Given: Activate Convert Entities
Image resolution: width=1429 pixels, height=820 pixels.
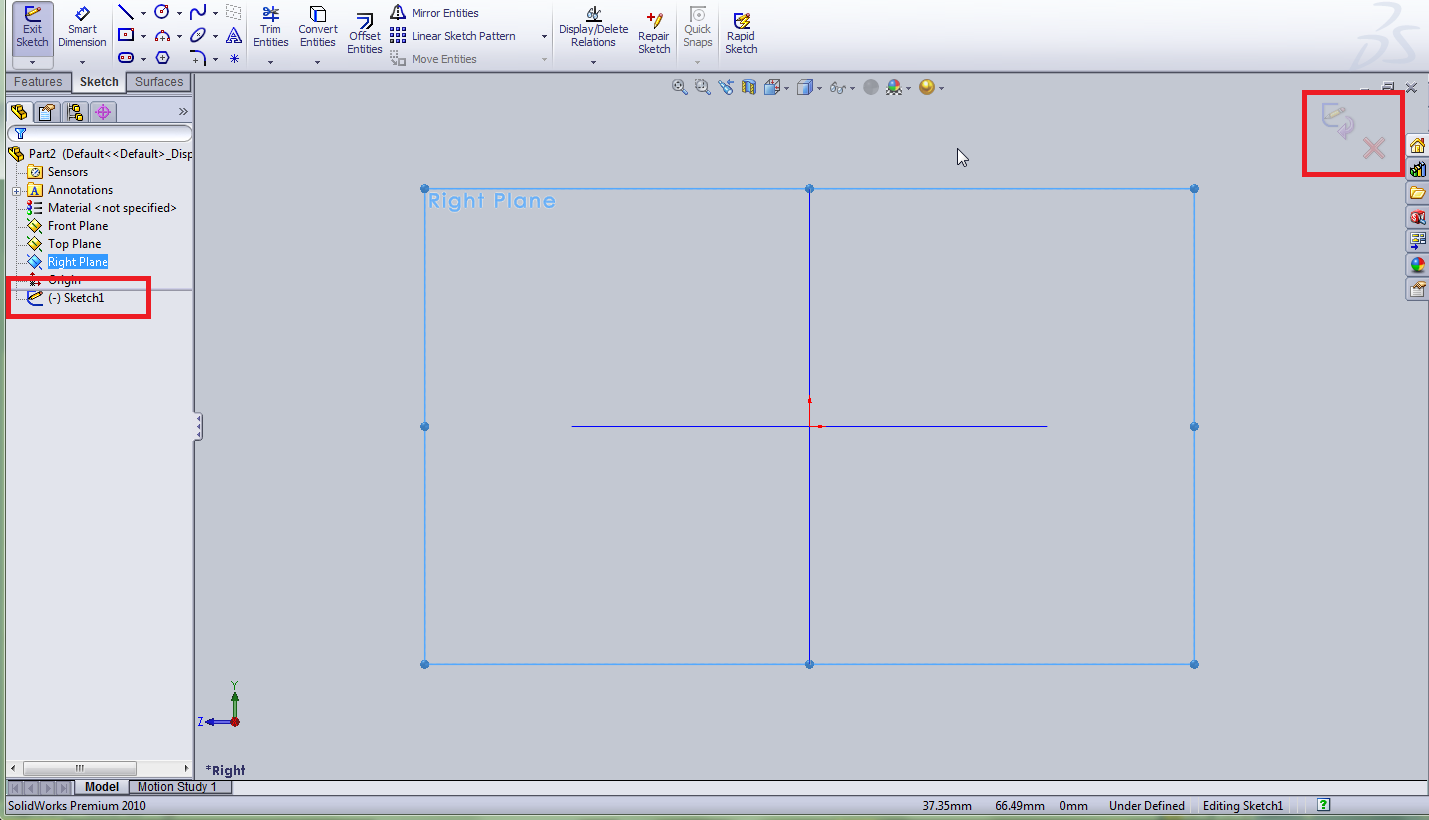Looking at the screenshot, I should (x=317, y=30).
